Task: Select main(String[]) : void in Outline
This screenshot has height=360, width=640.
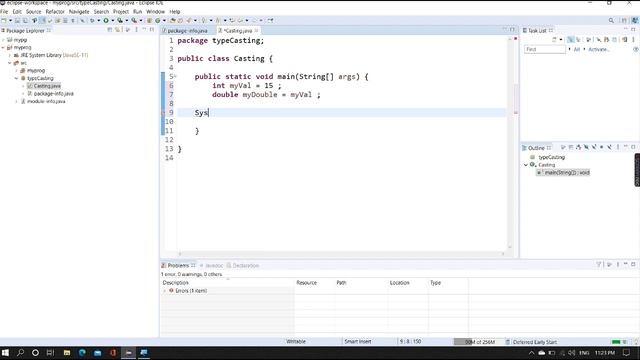Action: (x=563, y=173)
